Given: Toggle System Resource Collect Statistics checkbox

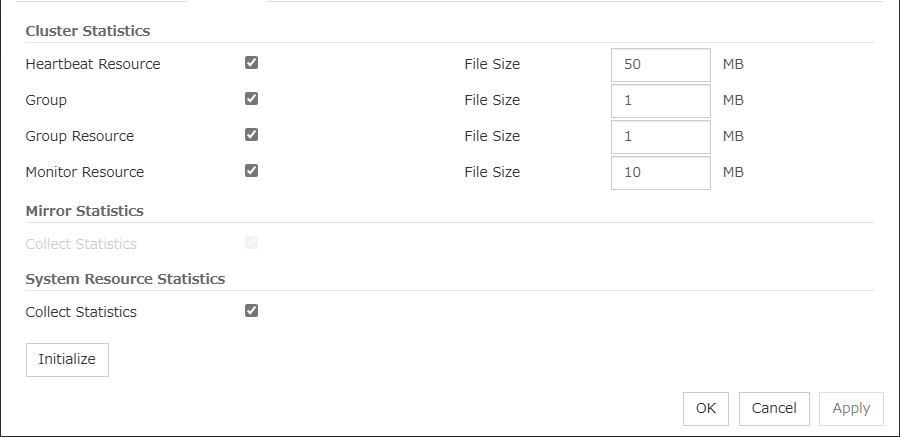Looking at the screenshot, I should click(251, 310).
